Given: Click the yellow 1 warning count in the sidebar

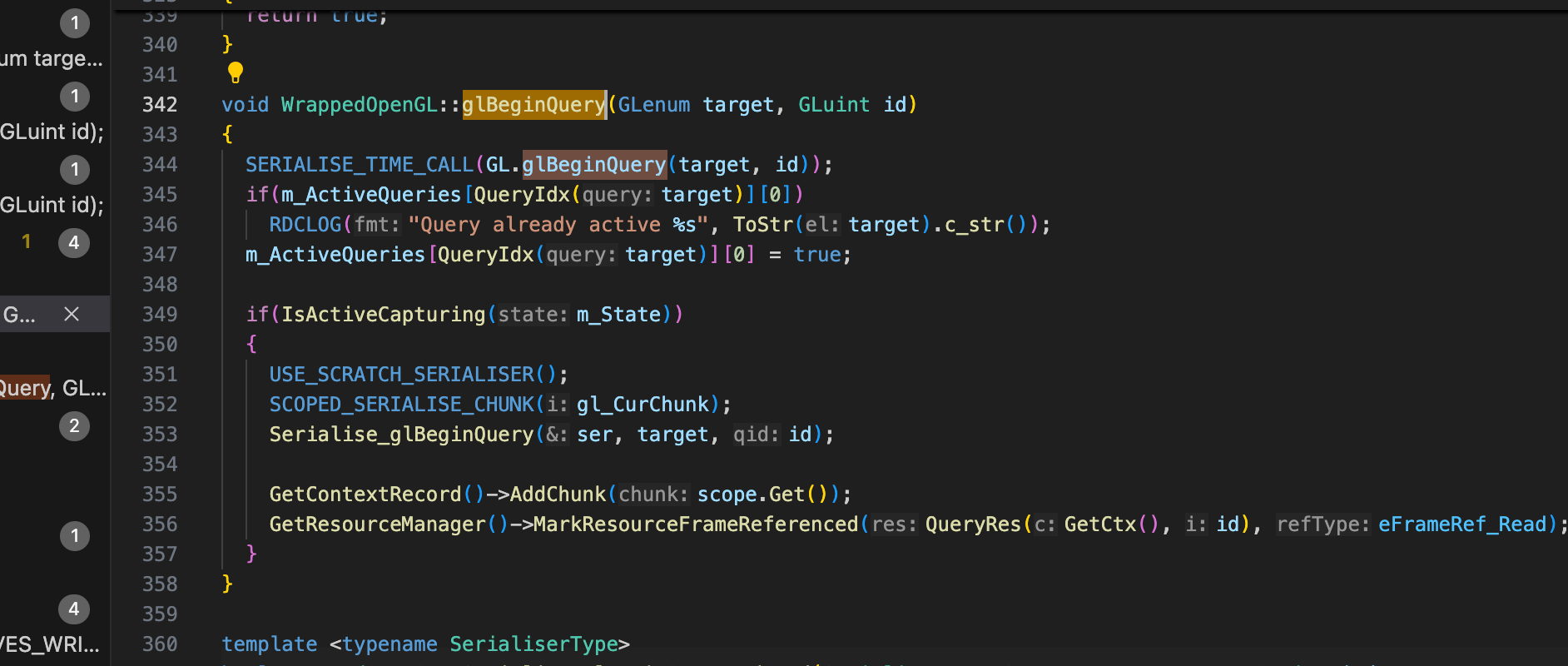Looking at the screenshot, I should coord(27,241).
